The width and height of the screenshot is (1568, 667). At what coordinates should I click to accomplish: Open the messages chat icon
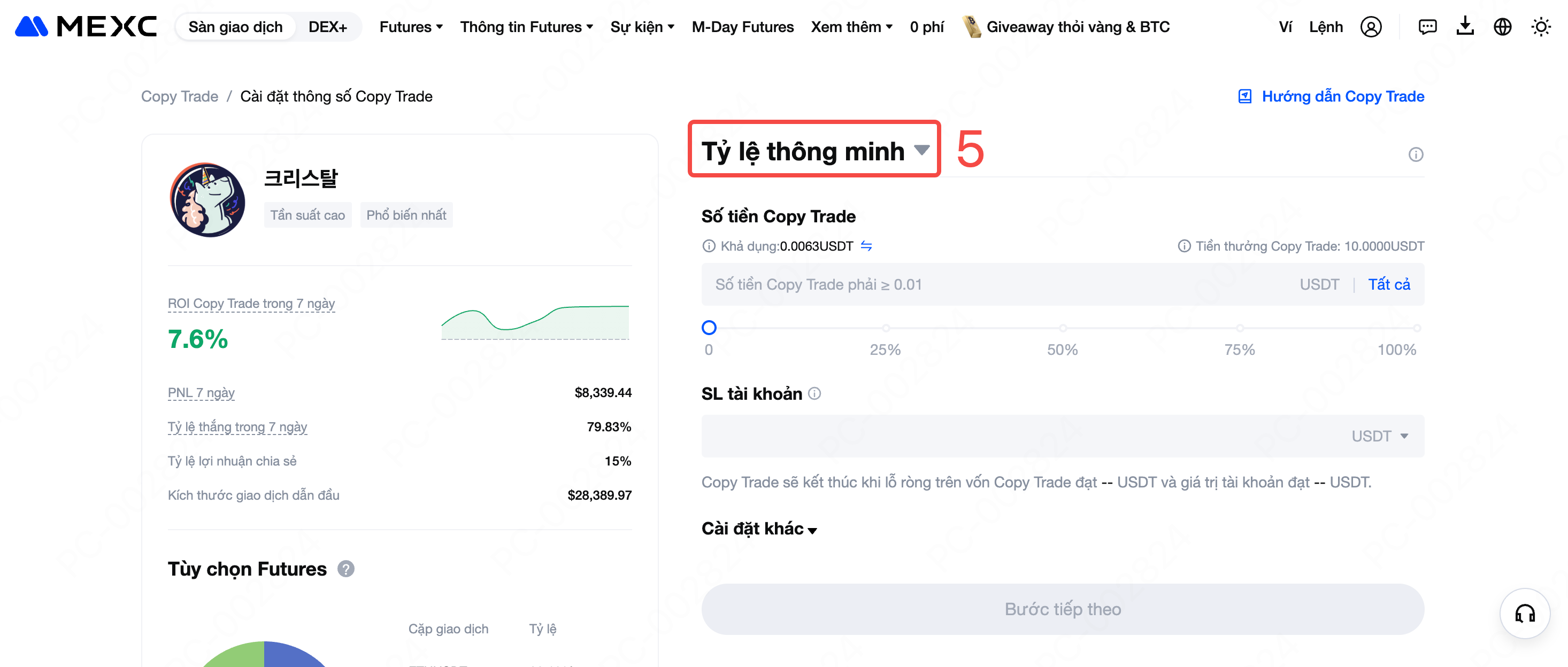coord(1427,27)
